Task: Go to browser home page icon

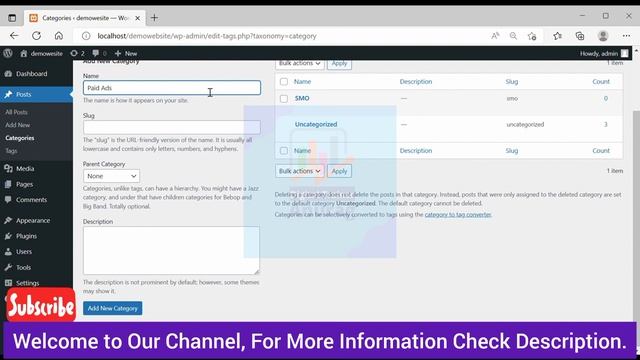Action: pyautogui.click(x=59, y=36)
